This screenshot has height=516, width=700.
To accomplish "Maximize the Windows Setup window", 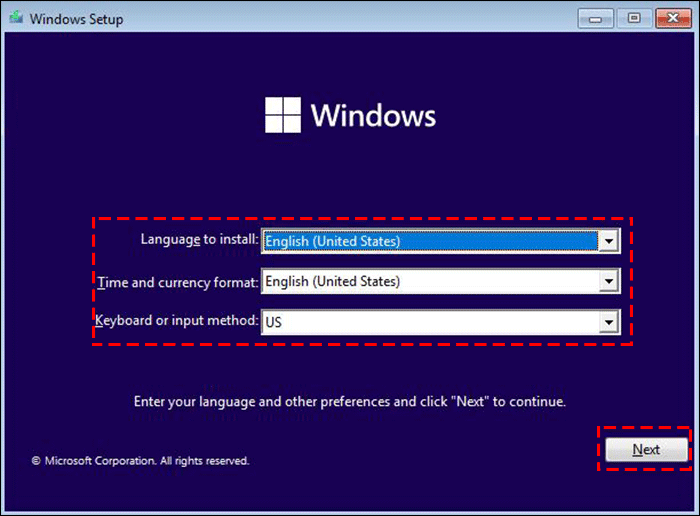I will click(634, 19).
